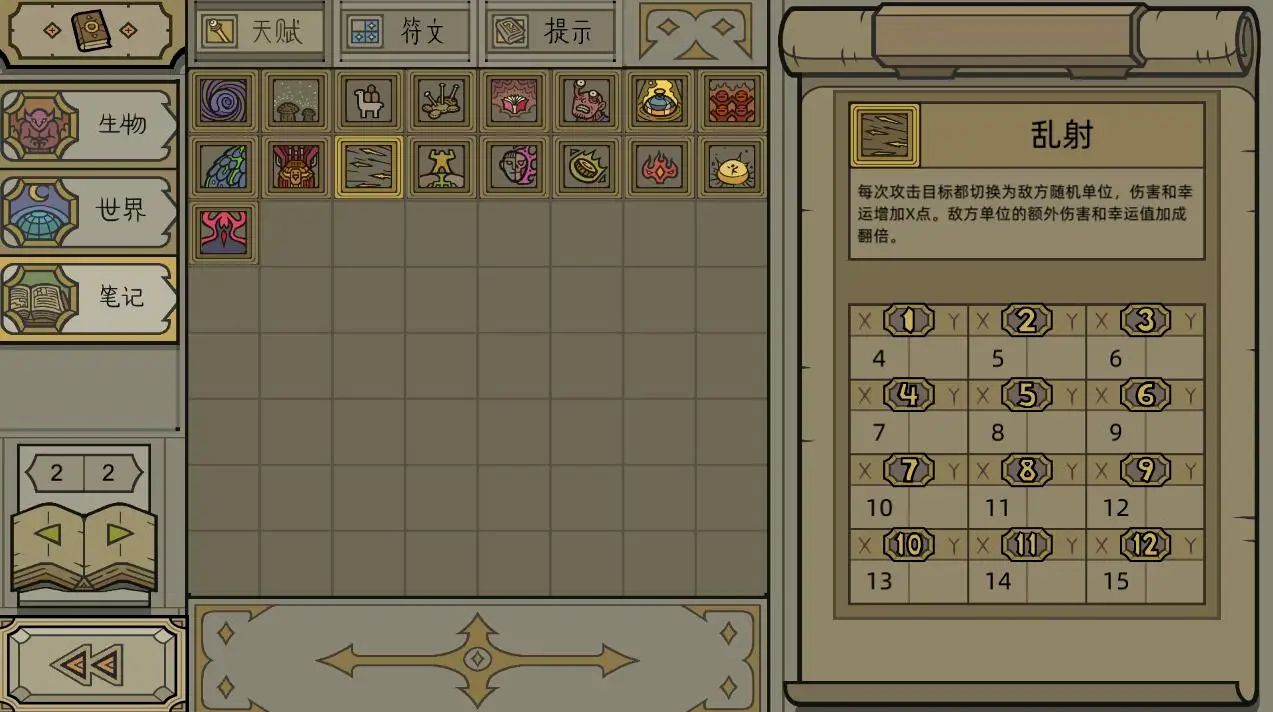The width and height of the screenshot is (1273, 712).
Task: Select the flaming coin talent icon
Action: pyautogui.click(x=587, y=167)
